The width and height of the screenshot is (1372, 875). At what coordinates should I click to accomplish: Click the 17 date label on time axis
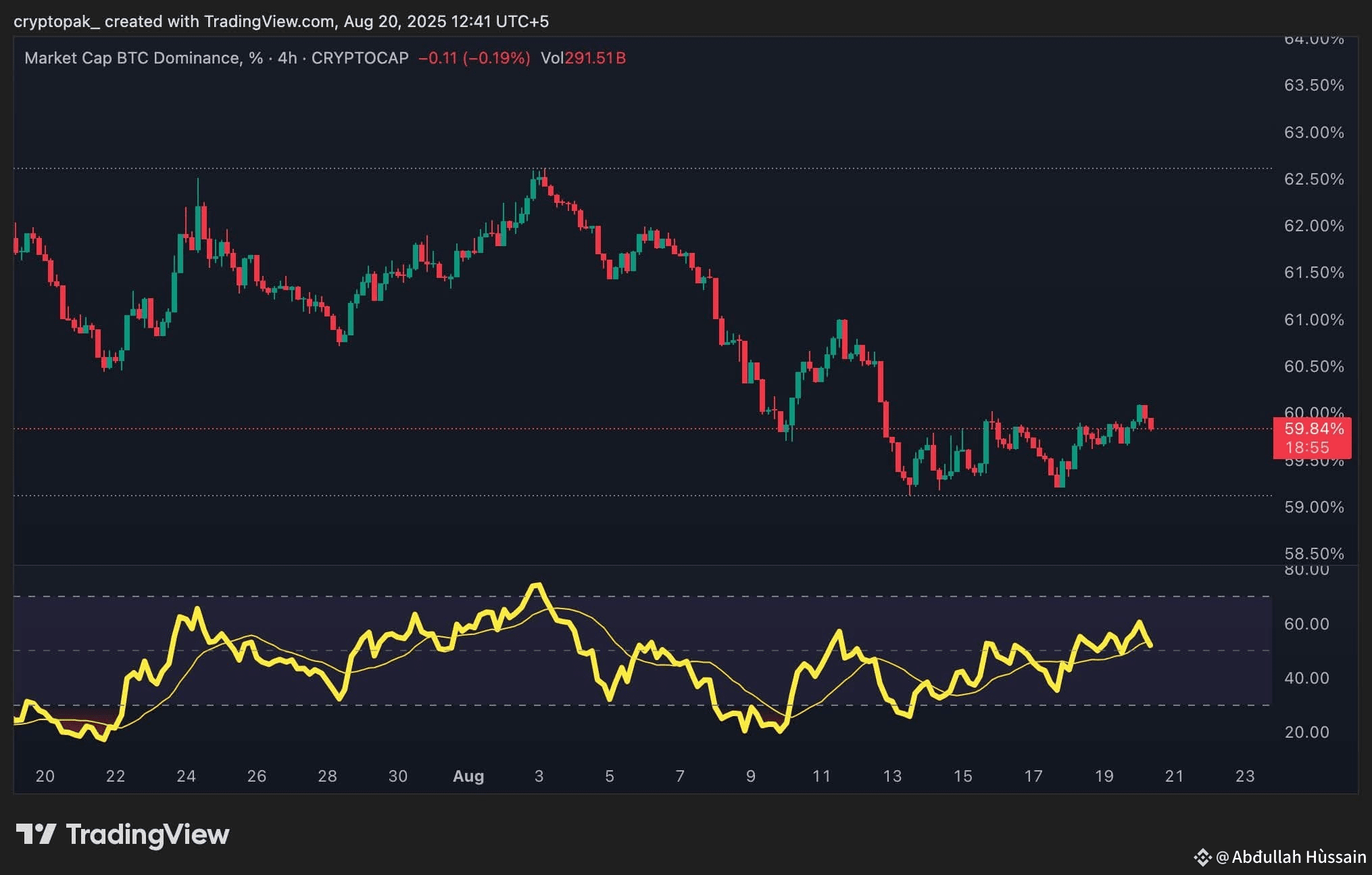(1033, 776)
